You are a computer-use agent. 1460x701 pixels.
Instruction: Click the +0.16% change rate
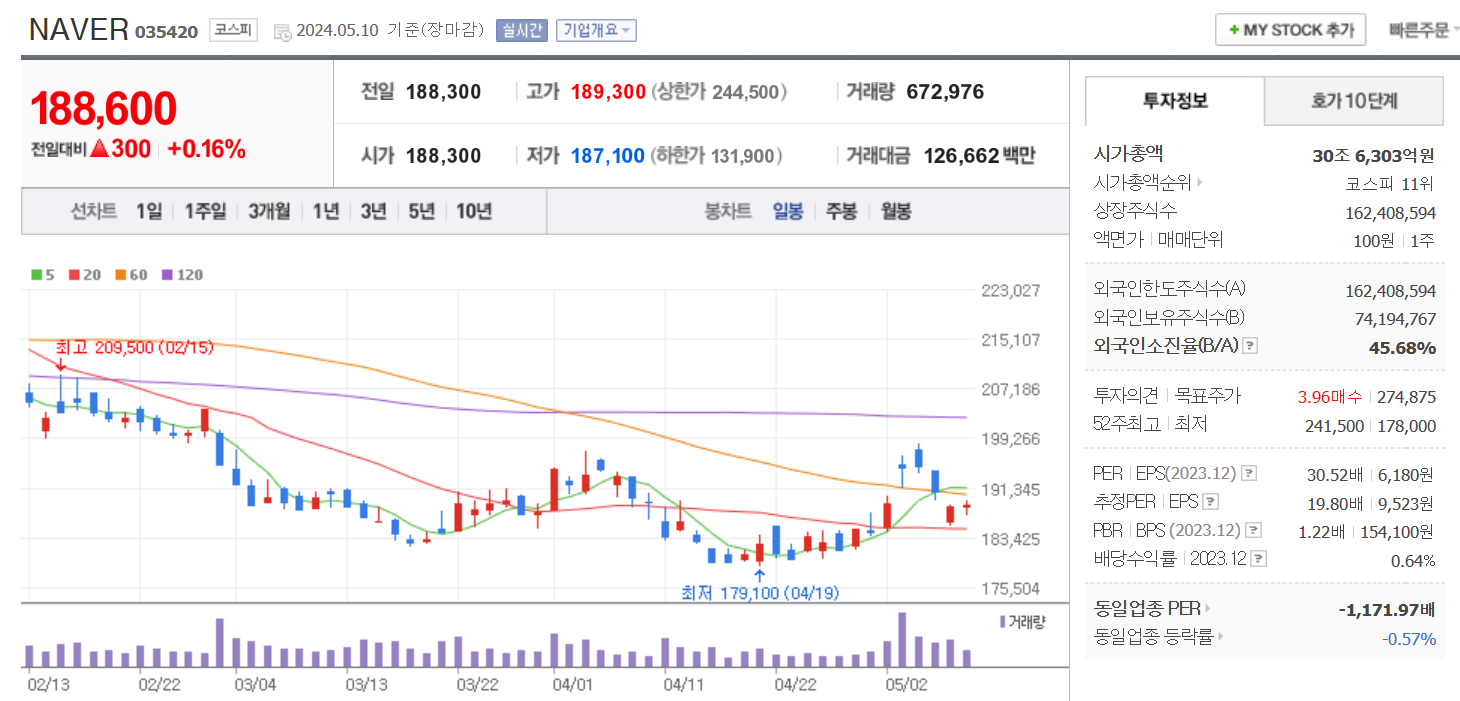point(206,149)
